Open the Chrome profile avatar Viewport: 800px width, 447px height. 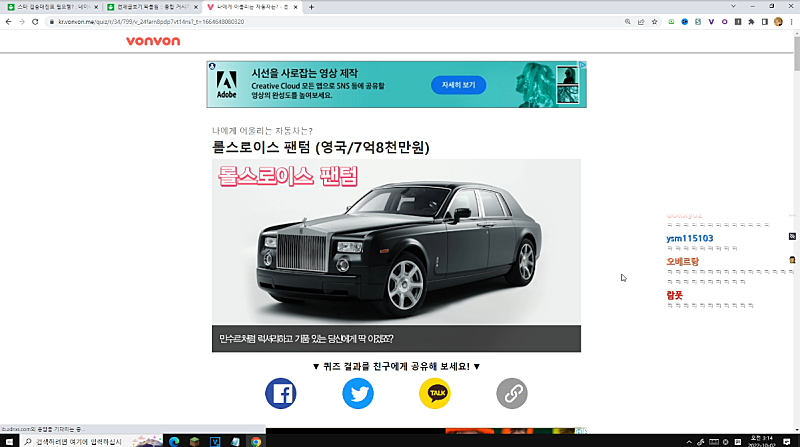[778, 22]
